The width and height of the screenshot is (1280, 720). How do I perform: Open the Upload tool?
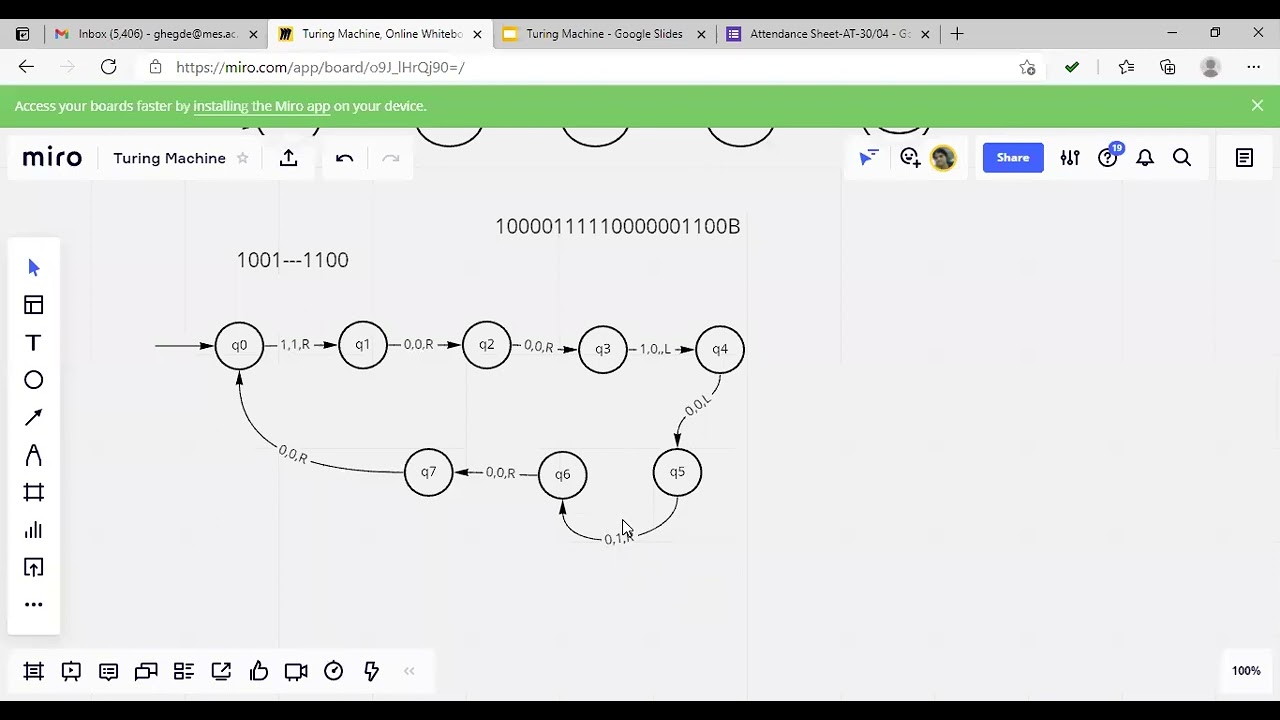click(x=34, y=567)
